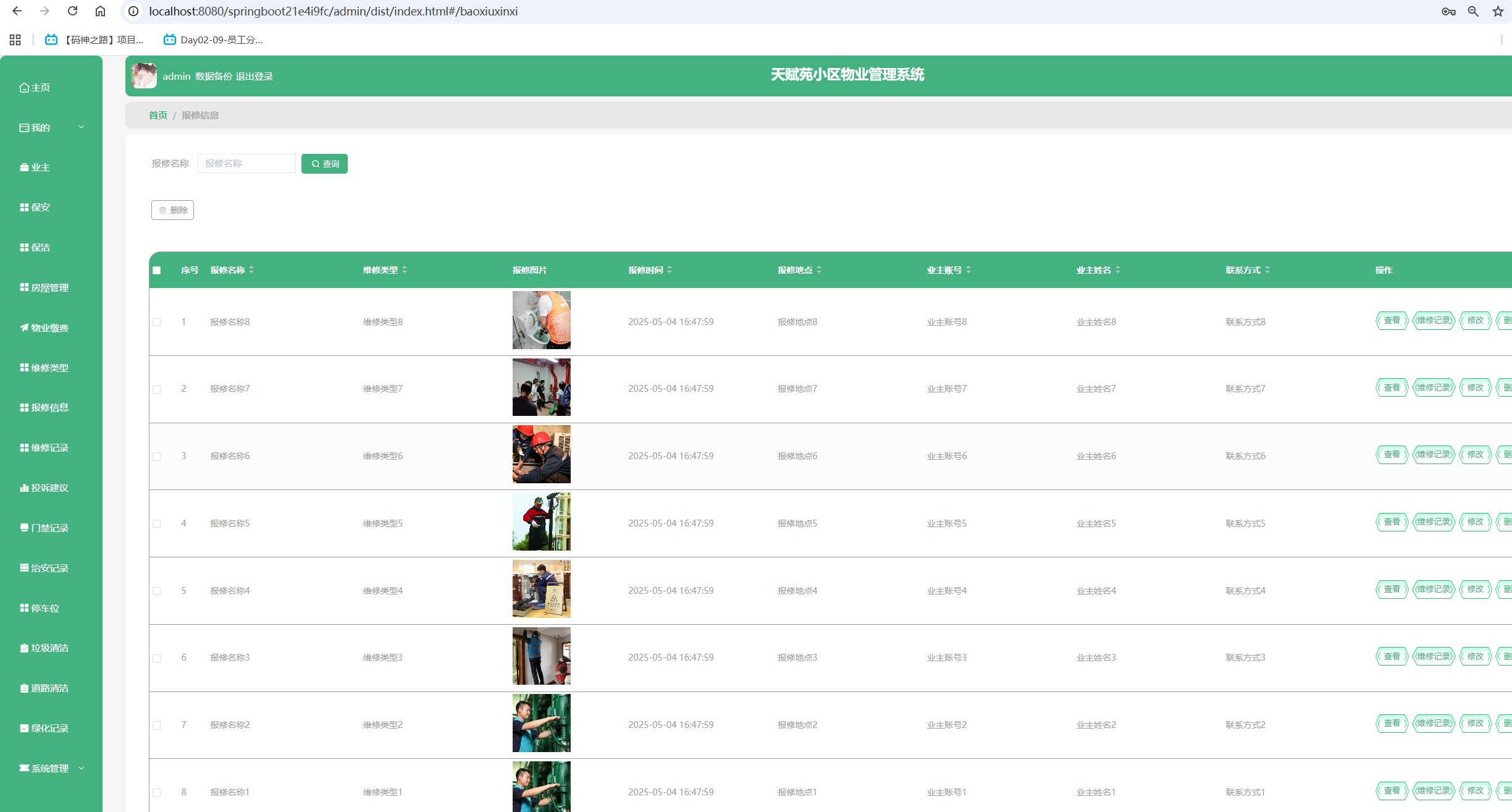Open the browser zoom magnifier icon
Screen dimensions: 1512x812
tap(1473, 11)
